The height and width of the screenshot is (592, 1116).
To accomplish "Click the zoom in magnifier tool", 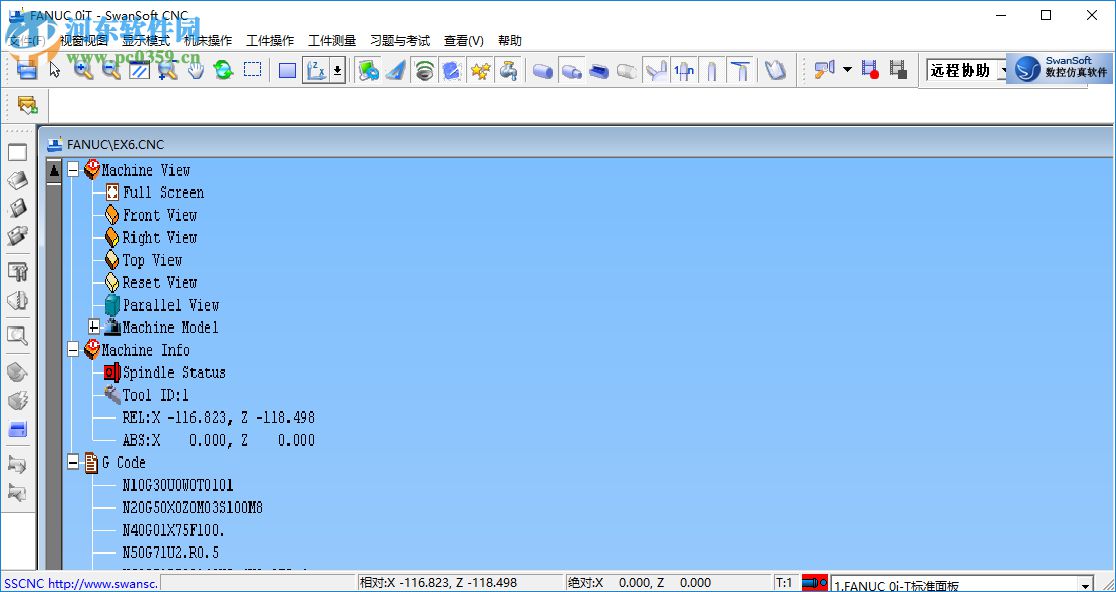I will [83, 70].
